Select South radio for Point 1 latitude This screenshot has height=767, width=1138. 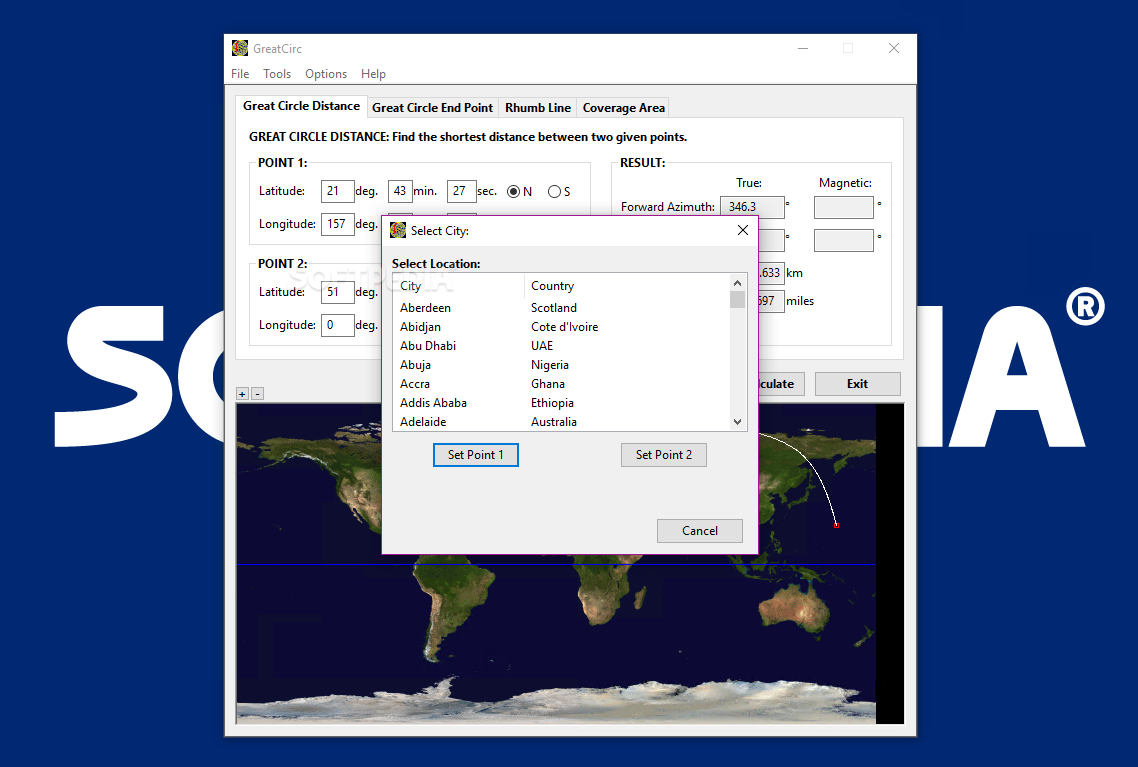coord(554,192)
